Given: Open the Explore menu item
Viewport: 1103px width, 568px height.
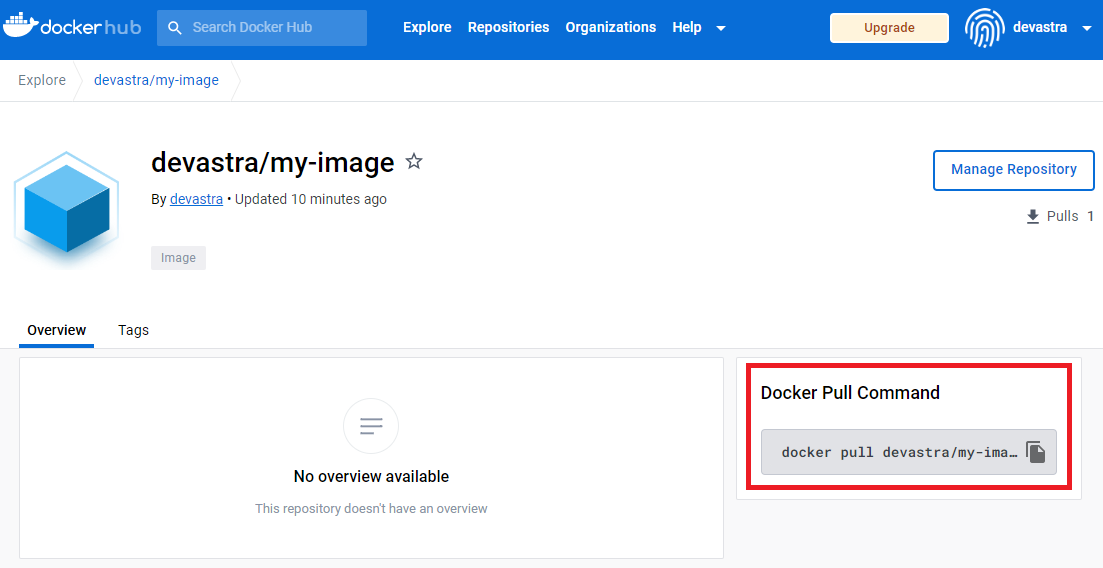Looking at the screenshot, I should [427, 27].
